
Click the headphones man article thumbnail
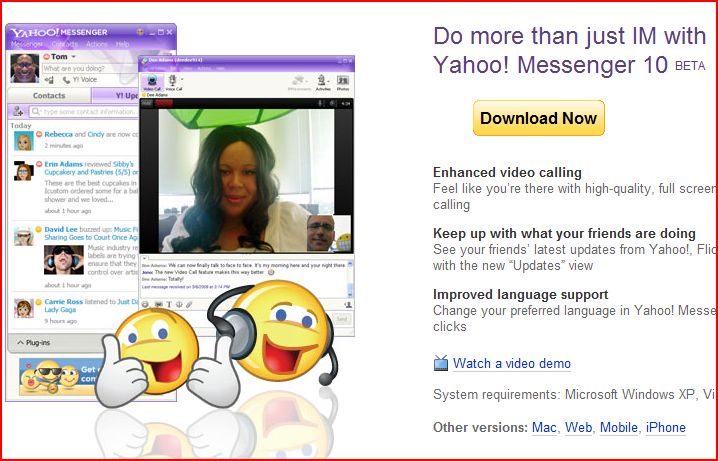[64, 260]
